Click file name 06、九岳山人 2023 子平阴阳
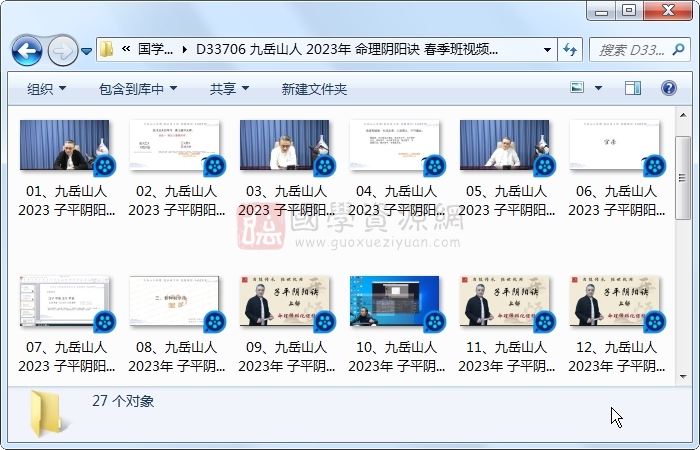700x450 pixels. tap(617, 200)
